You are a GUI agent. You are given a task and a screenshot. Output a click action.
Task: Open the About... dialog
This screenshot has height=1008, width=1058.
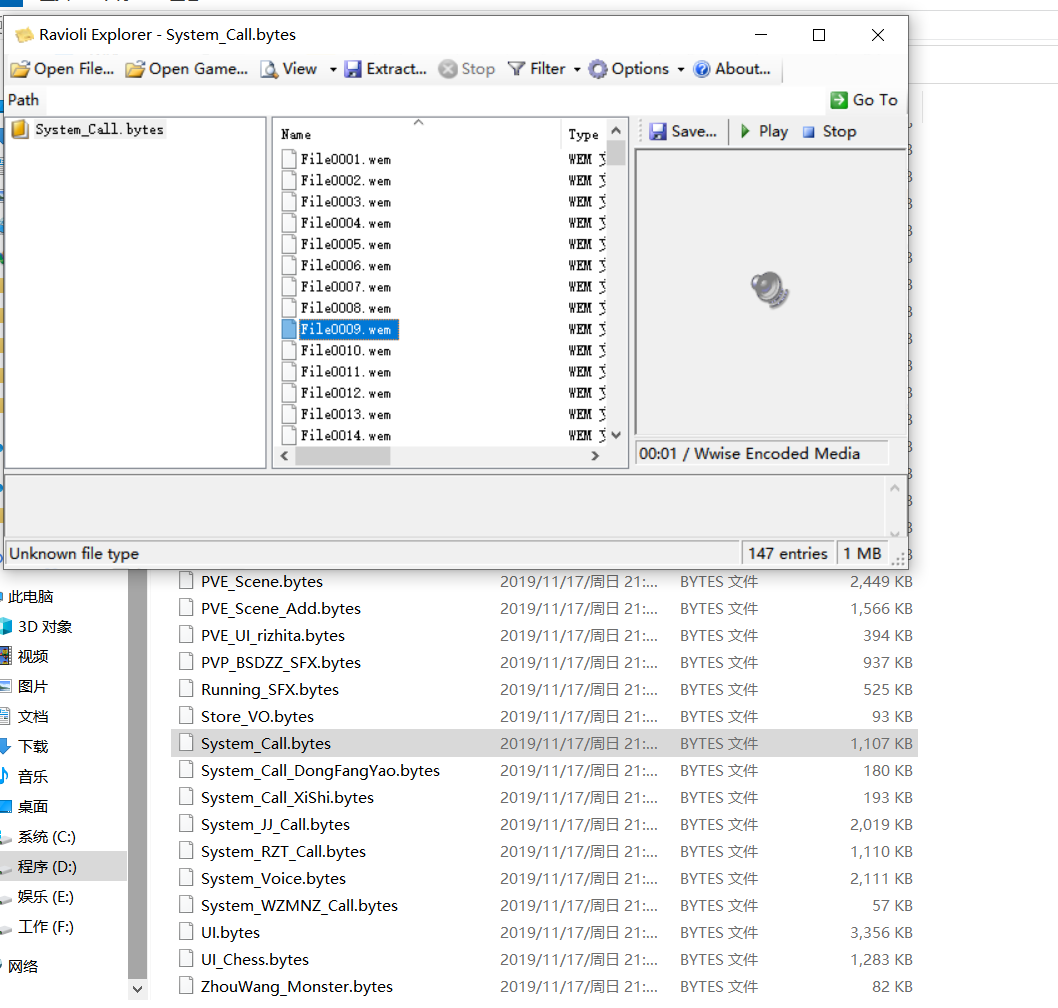(732, 69)
